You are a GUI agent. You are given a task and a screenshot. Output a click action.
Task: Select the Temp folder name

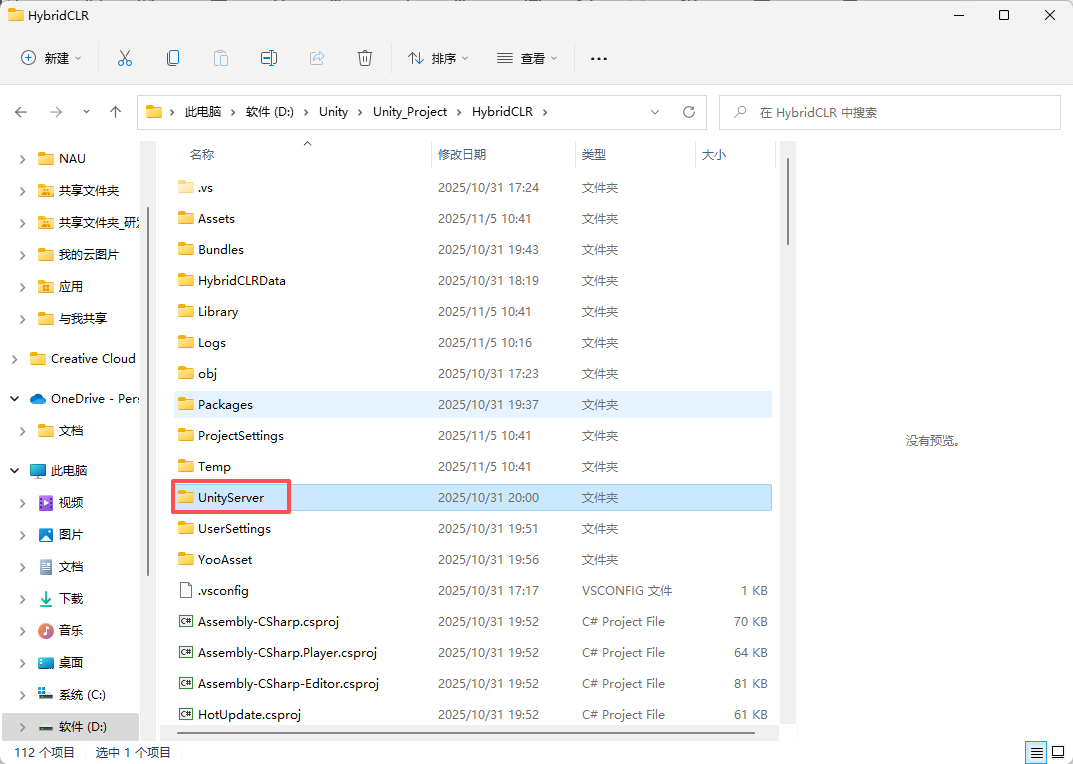(214, 466)
